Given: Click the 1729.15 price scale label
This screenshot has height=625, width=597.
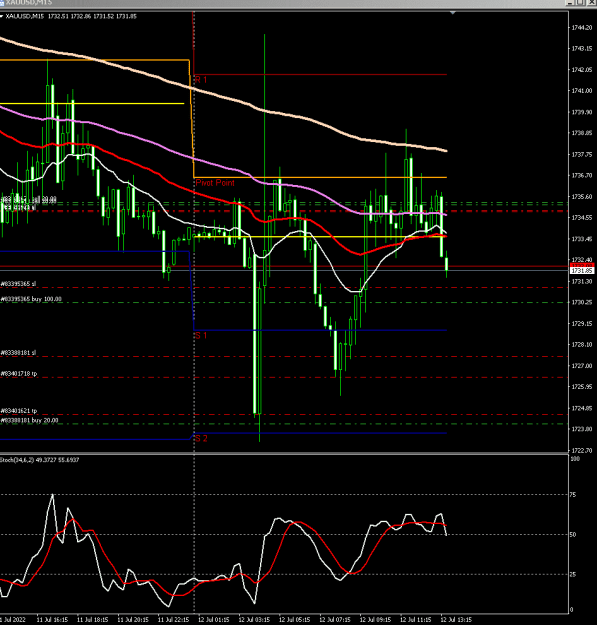Looking at the screenshot, I should pyautogui.click(x=581, y=324).
